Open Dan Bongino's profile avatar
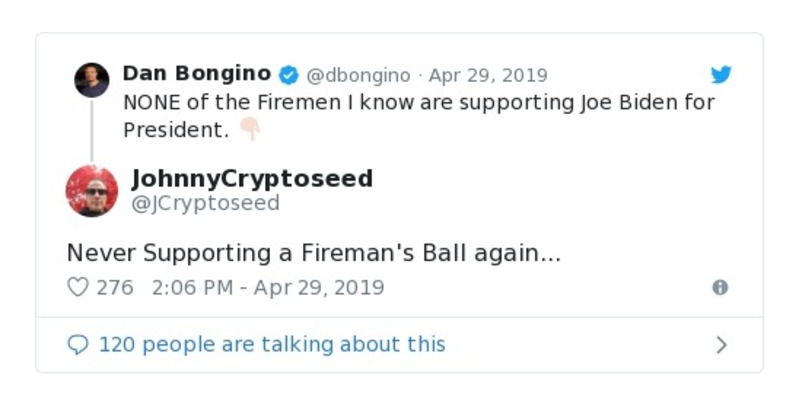The image size is (799, 420). pos(92,80)
